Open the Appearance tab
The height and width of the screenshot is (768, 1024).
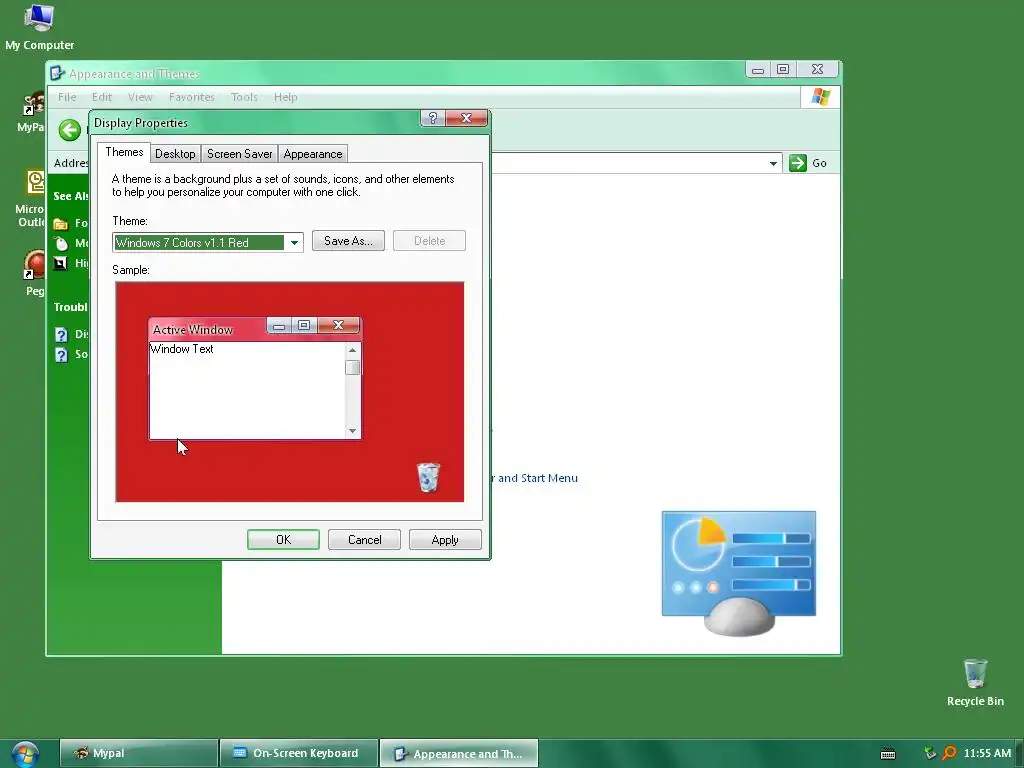(x=313, y=154)
